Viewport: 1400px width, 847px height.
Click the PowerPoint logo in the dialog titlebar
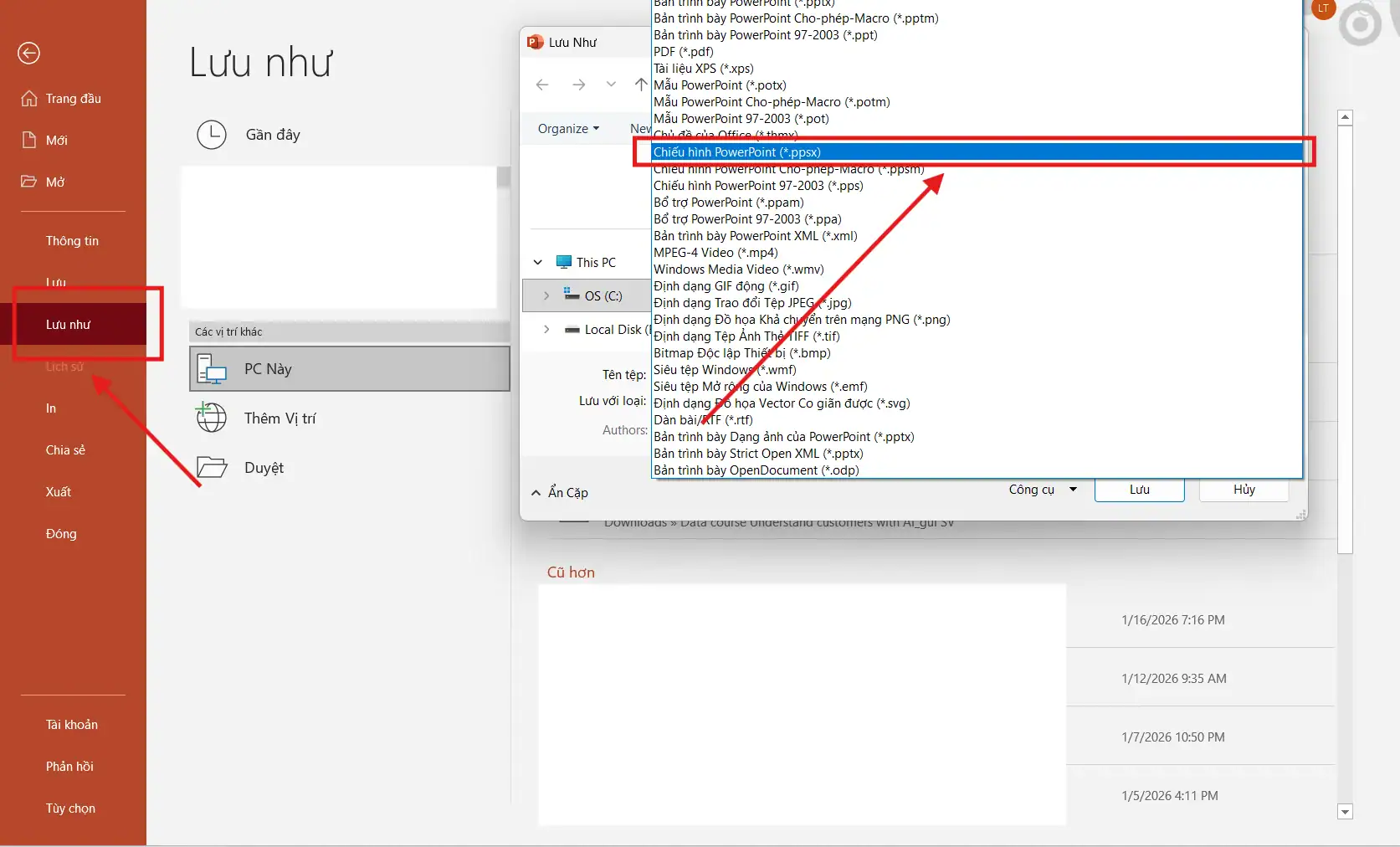click(x=535, y=41)
